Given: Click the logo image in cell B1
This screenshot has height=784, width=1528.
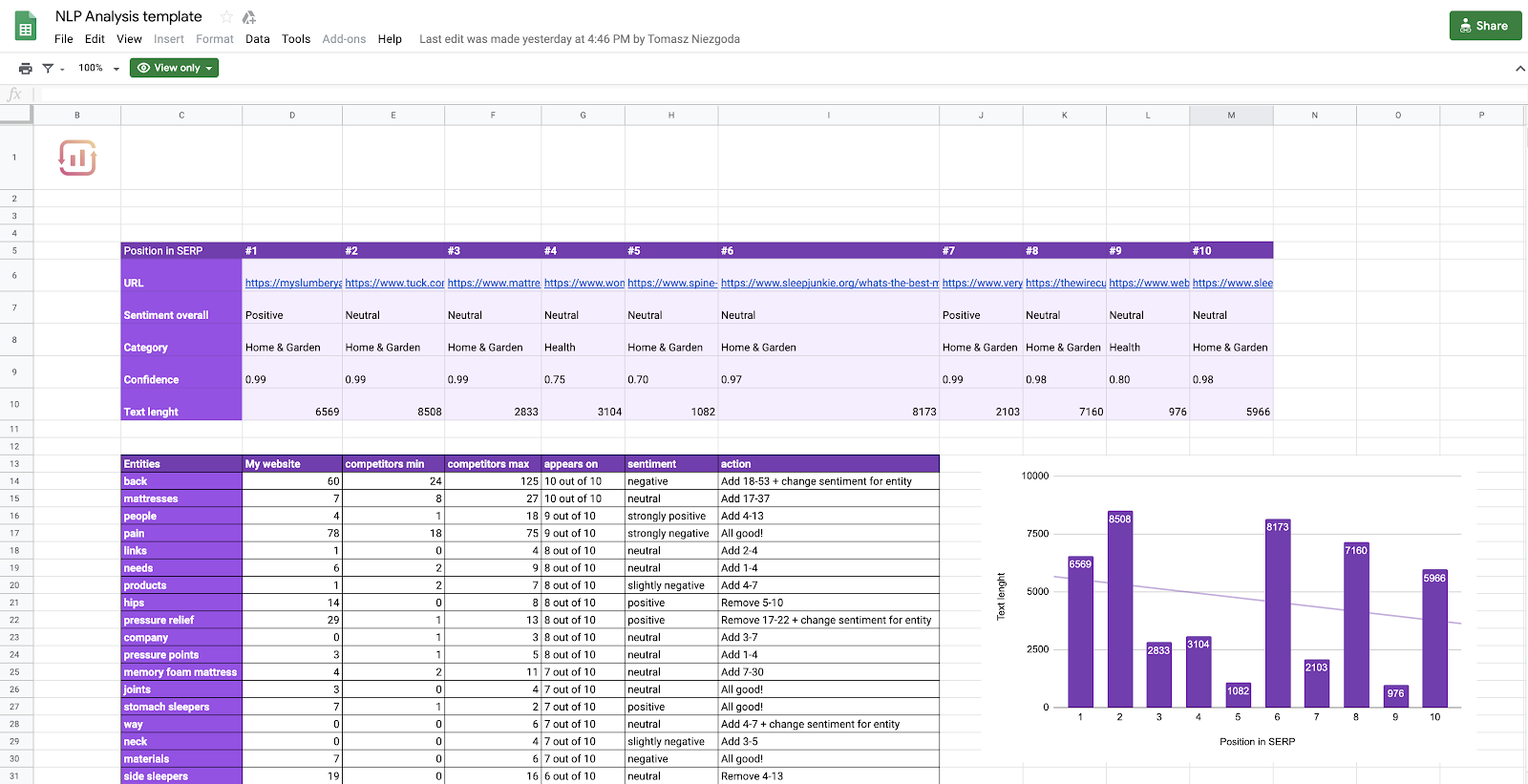Looking at the screenshot, I should pos(77,158).
